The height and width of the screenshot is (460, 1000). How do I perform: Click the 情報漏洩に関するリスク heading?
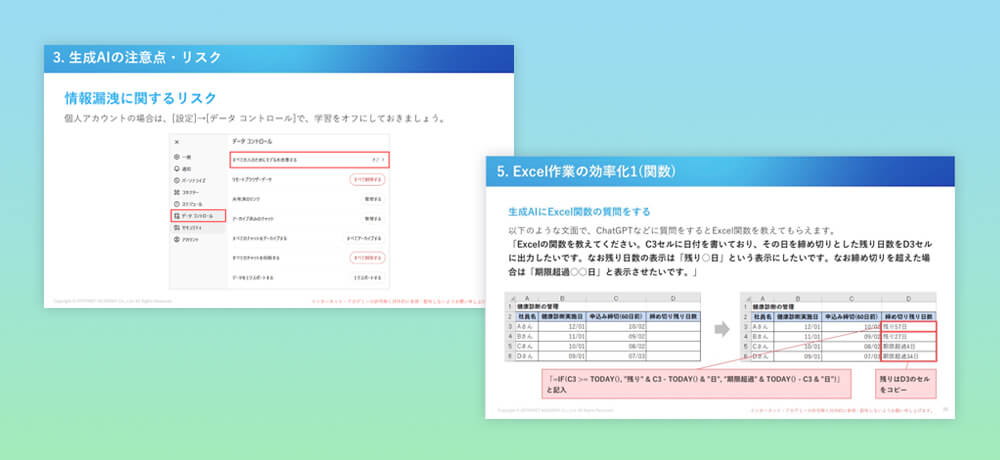click(141, 98)
